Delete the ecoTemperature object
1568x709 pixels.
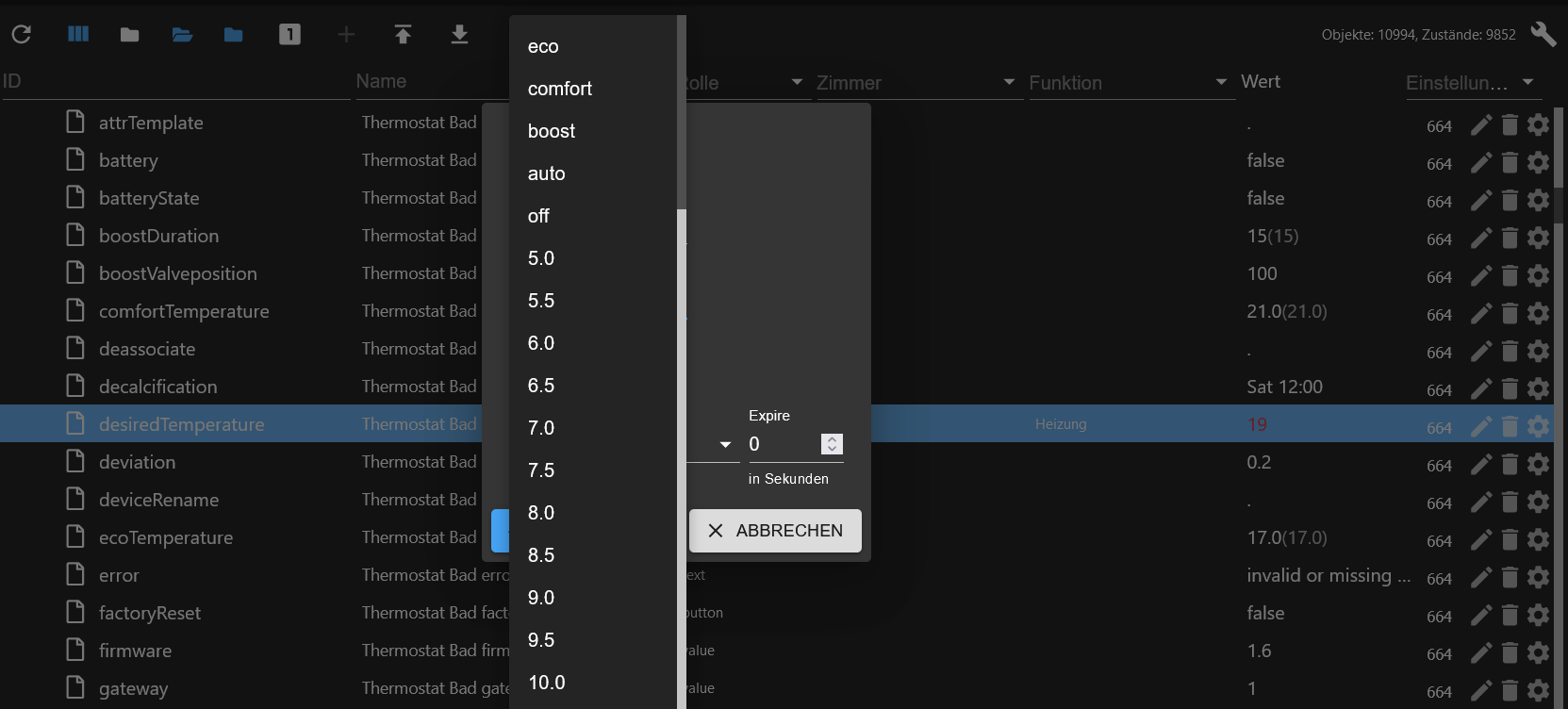pyautogui.click(x=1510, y=539)
